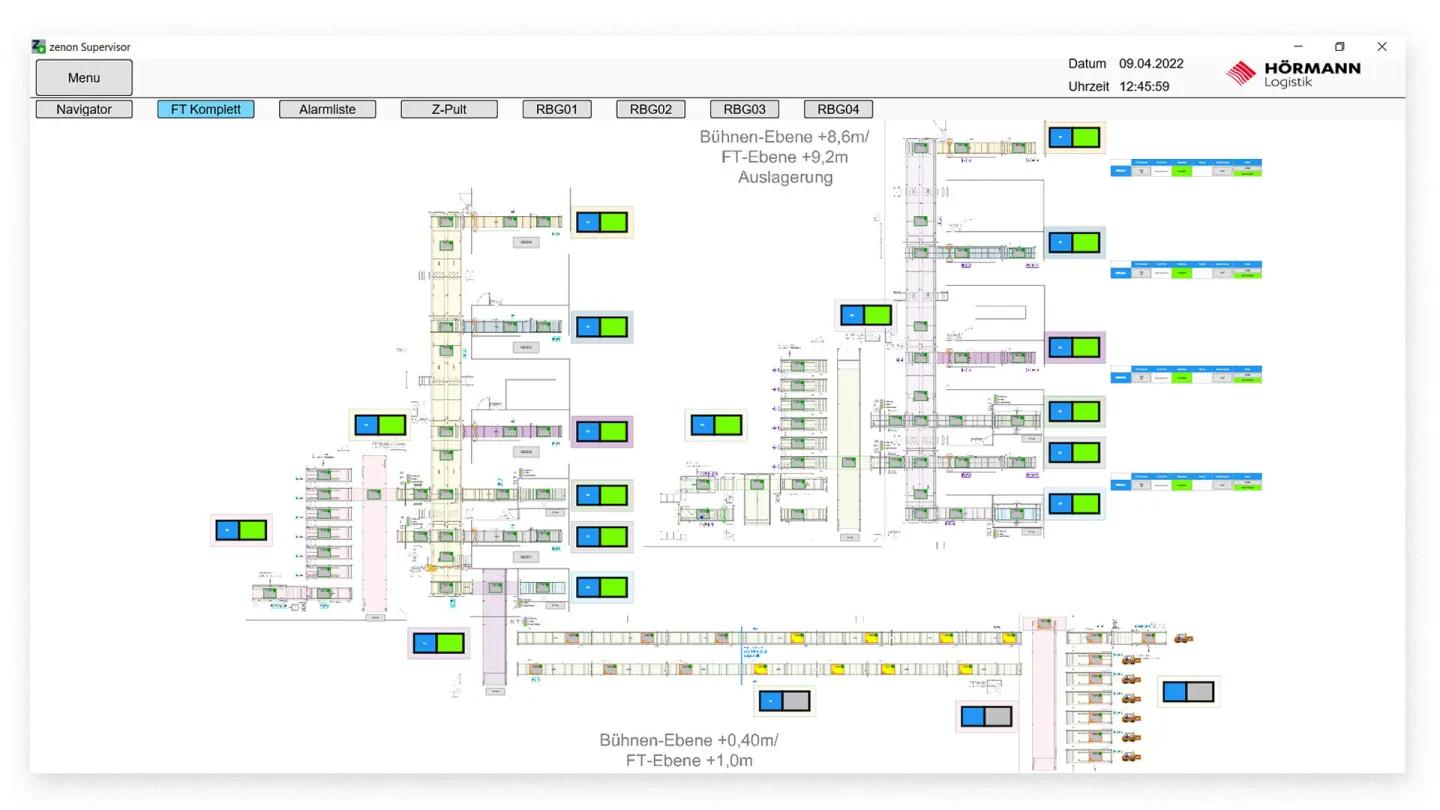Click topmost green cell in right status tables
1440x810 pixels.
[1183, 171]
